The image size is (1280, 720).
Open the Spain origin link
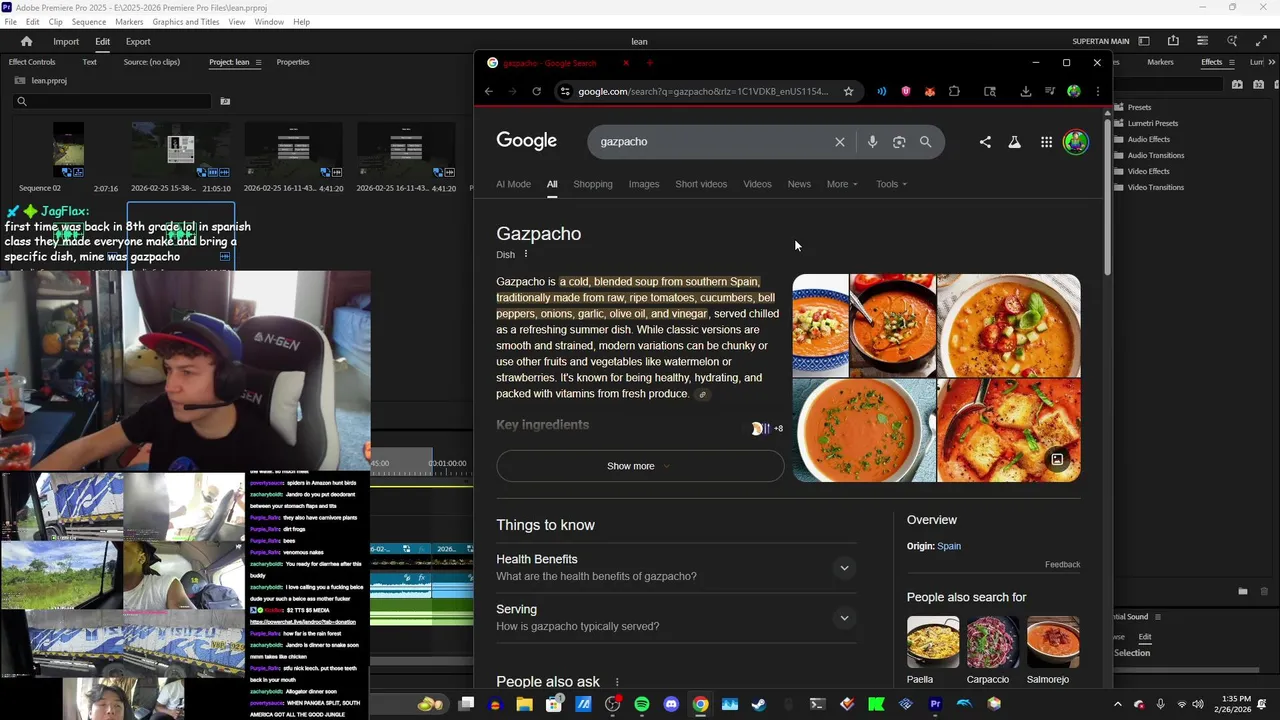949,546
